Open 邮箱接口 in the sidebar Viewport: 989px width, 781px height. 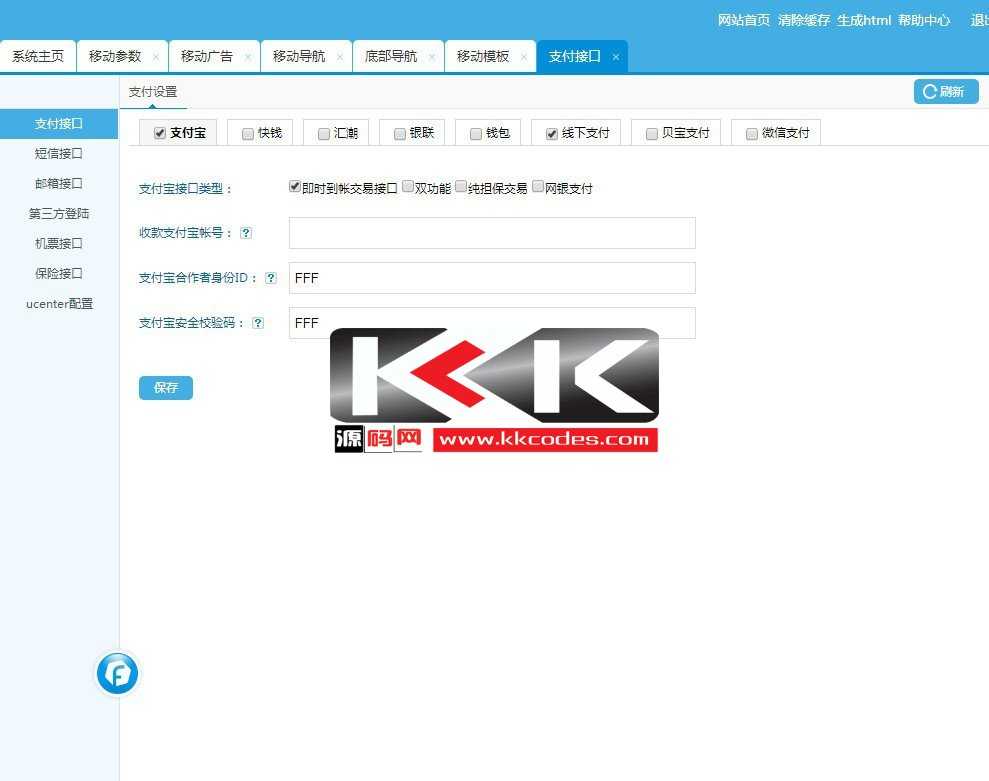pos(59,184)
